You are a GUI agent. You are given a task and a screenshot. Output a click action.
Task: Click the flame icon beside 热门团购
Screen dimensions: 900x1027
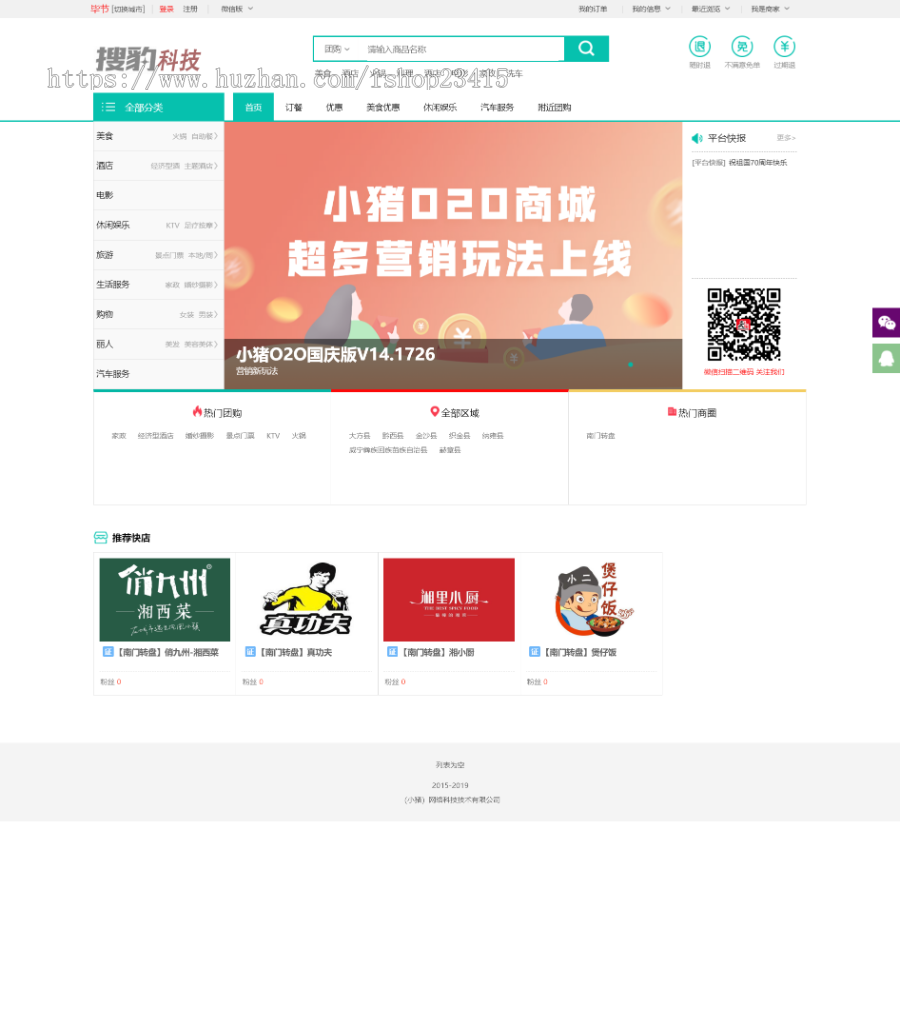click(195, 412)
